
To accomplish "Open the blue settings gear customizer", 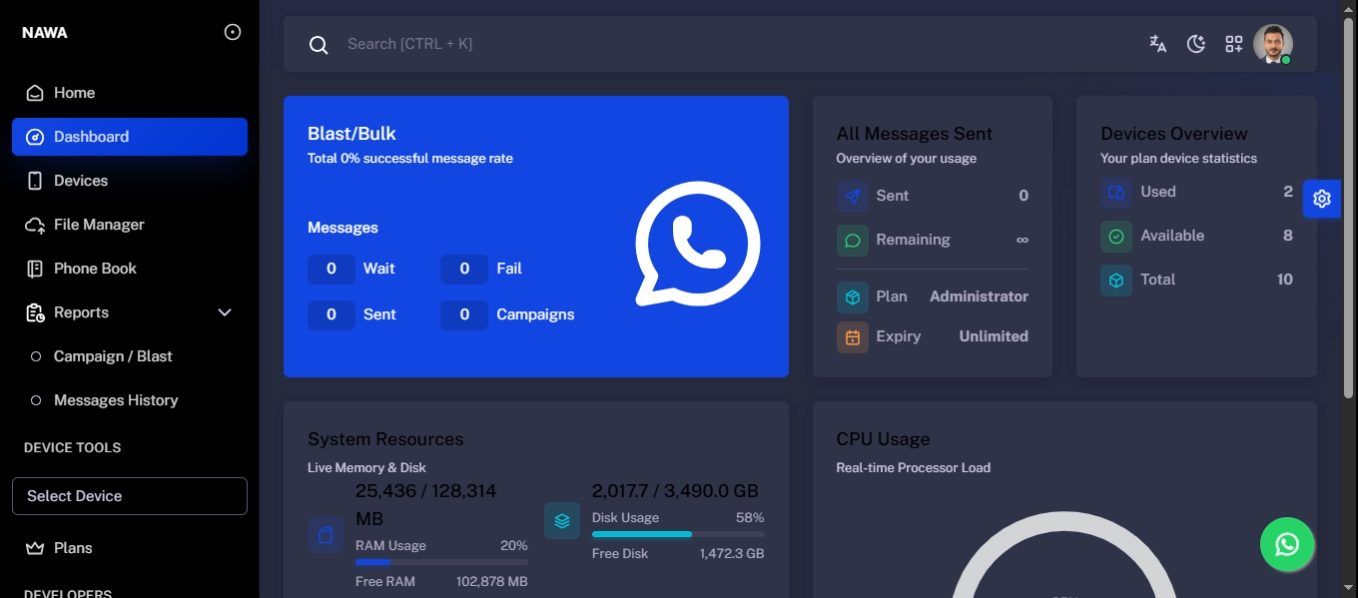I will click(1322, 199).
